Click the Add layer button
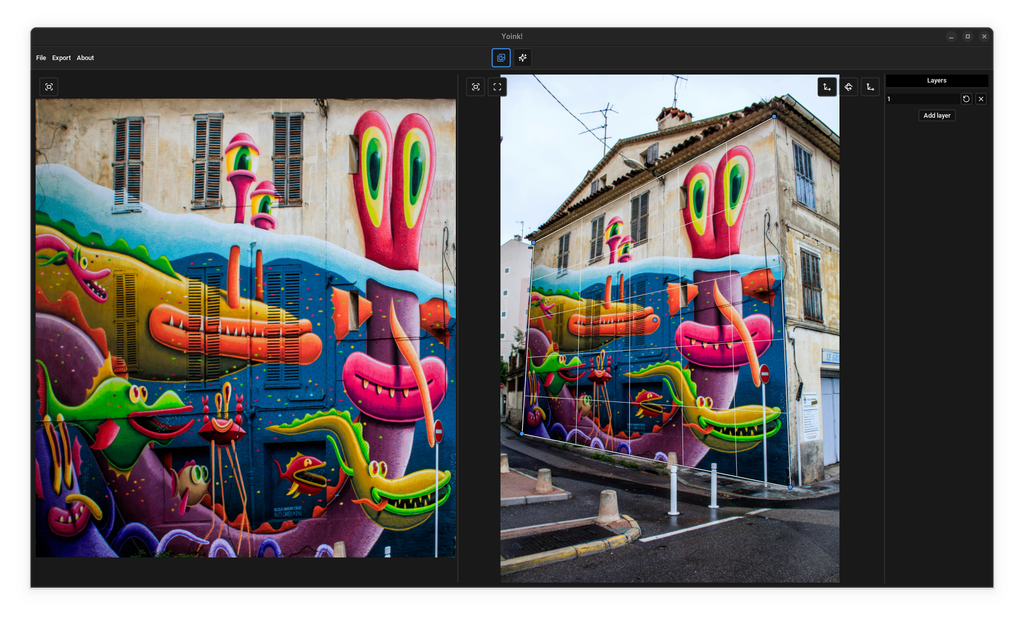 [937, 116]
